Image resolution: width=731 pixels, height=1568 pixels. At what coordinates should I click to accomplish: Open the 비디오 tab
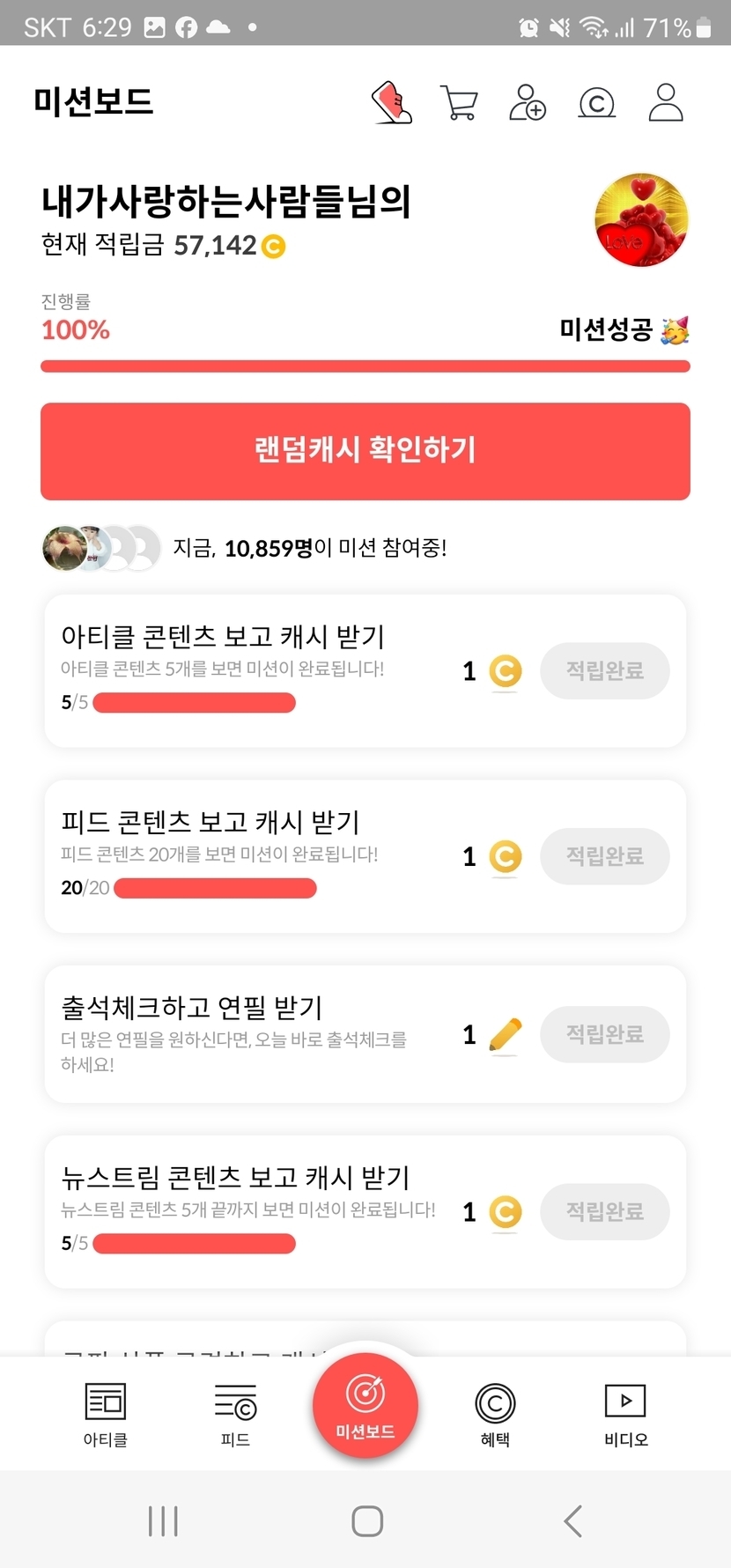[625, 1415]
